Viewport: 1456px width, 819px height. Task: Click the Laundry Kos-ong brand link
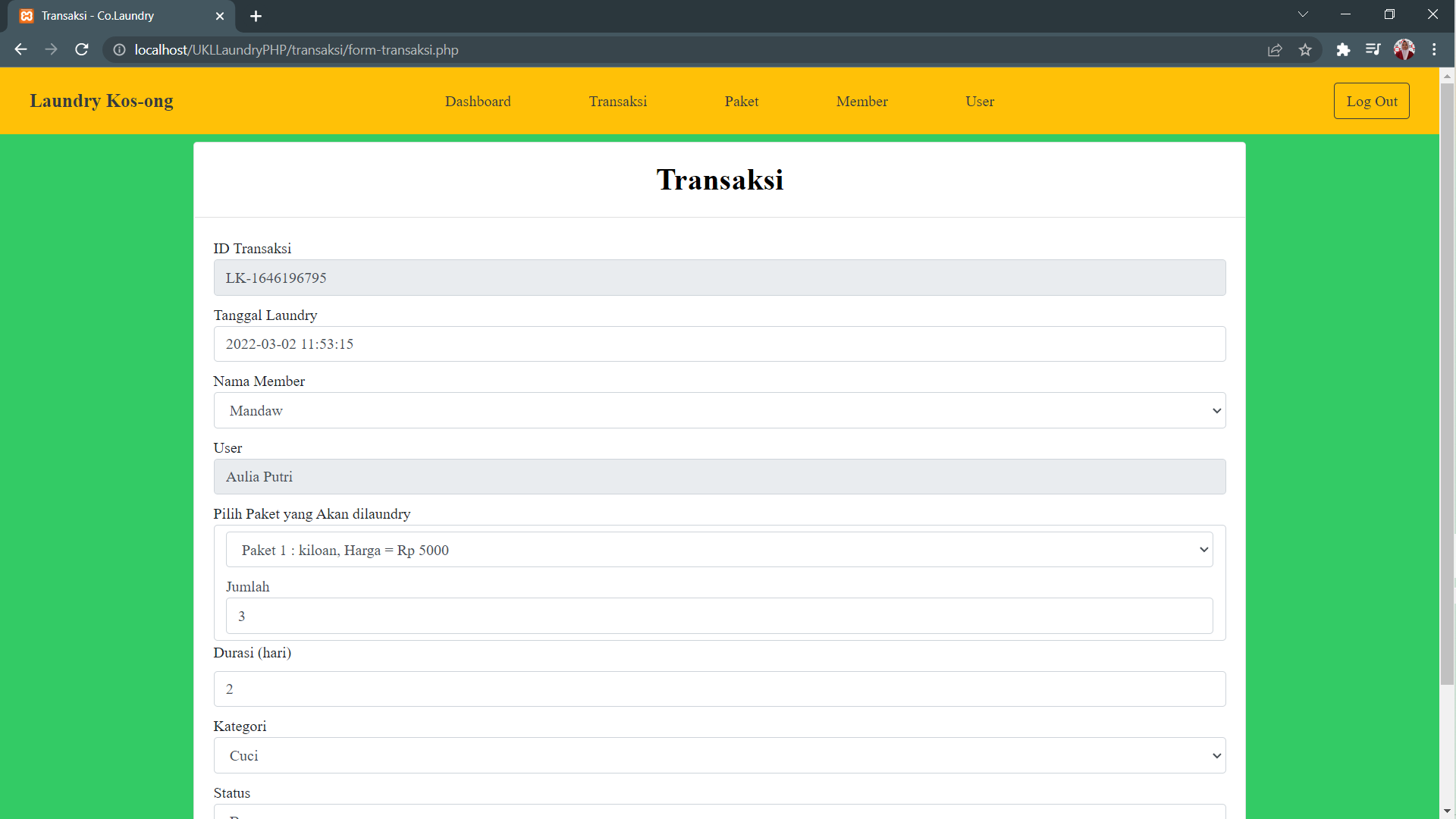click(102, 101)
